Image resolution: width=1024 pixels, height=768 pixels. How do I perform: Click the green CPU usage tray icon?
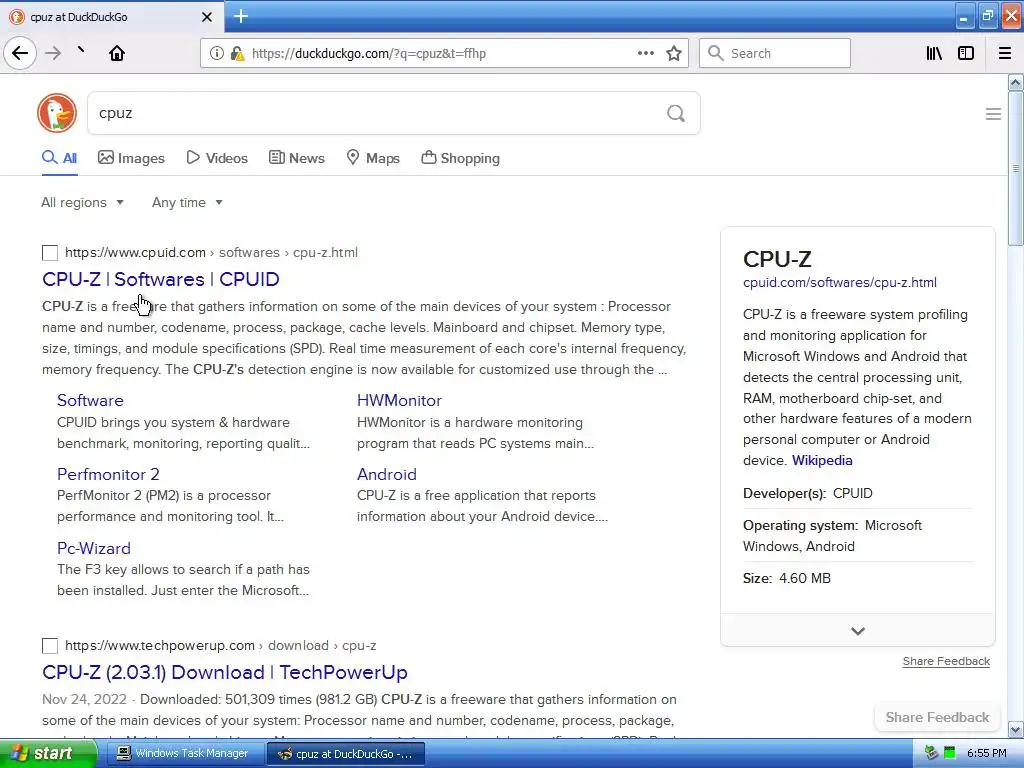point(950,753)
